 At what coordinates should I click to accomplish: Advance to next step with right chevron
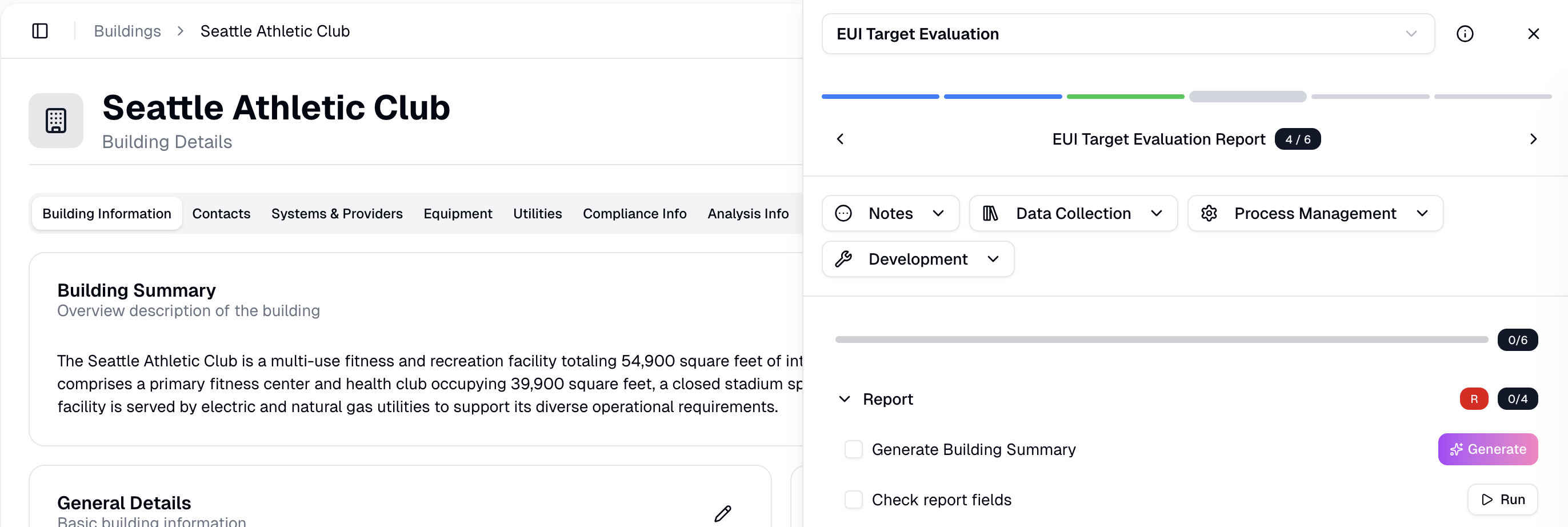pyautogui.click(x=1533, y=139)
